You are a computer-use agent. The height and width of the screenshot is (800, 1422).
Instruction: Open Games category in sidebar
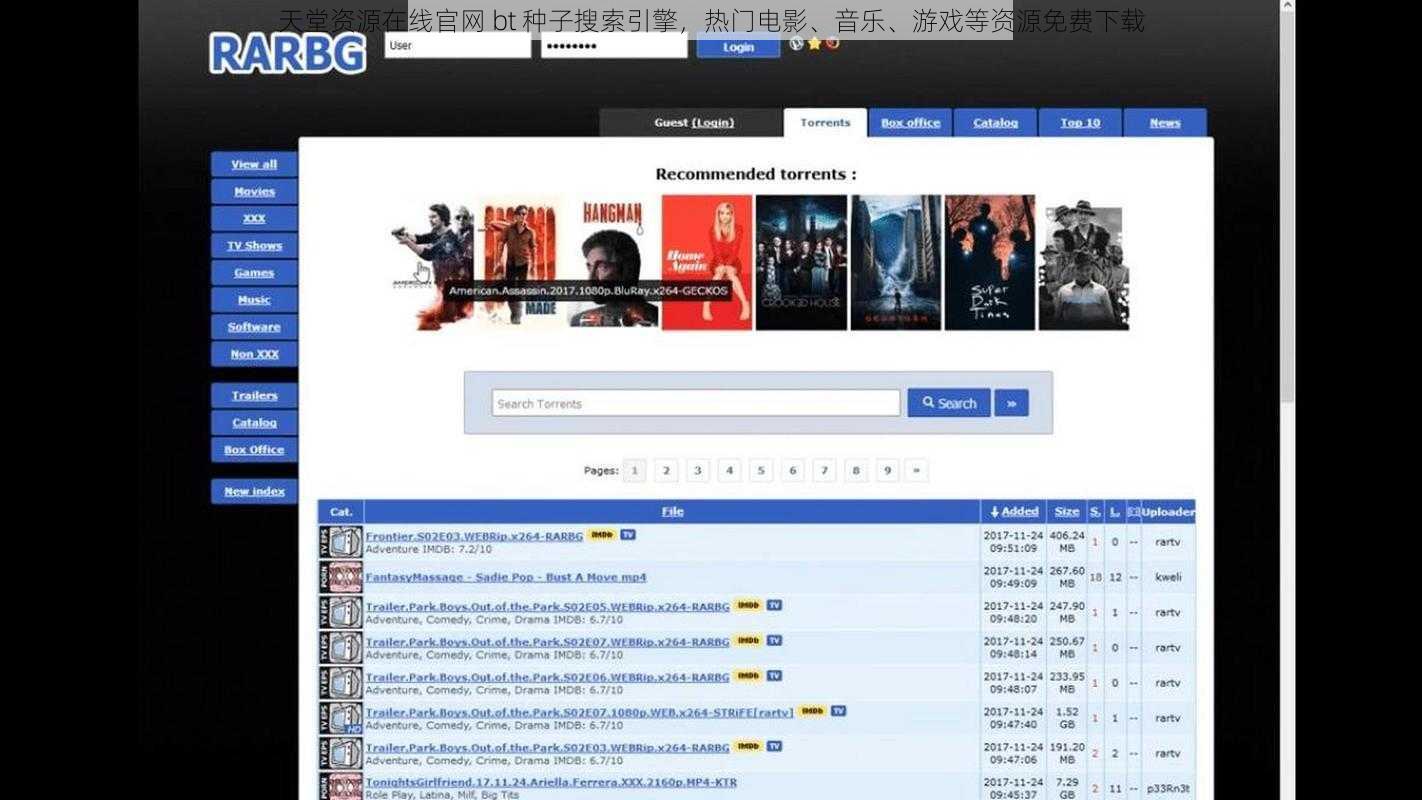(x=254, y=272)
